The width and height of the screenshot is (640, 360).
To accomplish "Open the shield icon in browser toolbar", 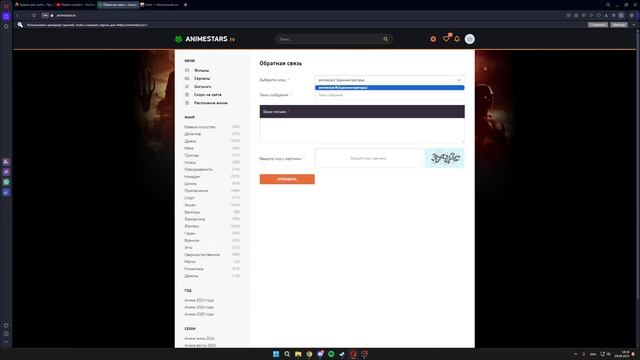I will (x=632, y=16).
